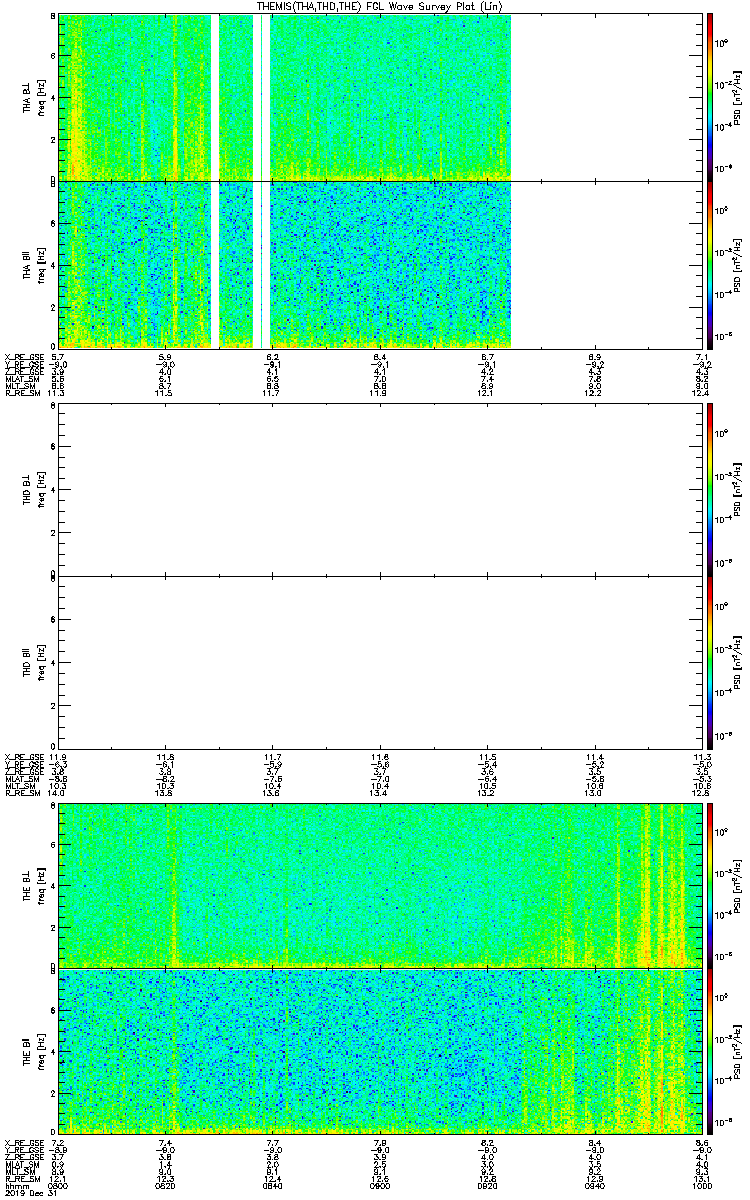Click the color bar beside THA B⊥ panel
This screenshot has width=750, height=1200.
tap(710, 96)
